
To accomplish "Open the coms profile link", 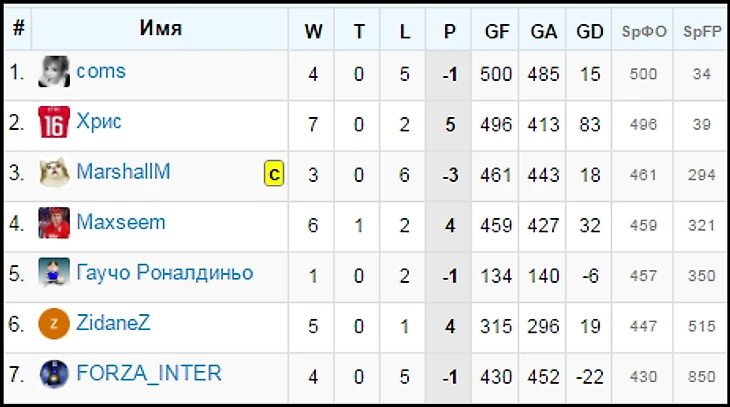I will pyautogui.click(x=101, y=71).
